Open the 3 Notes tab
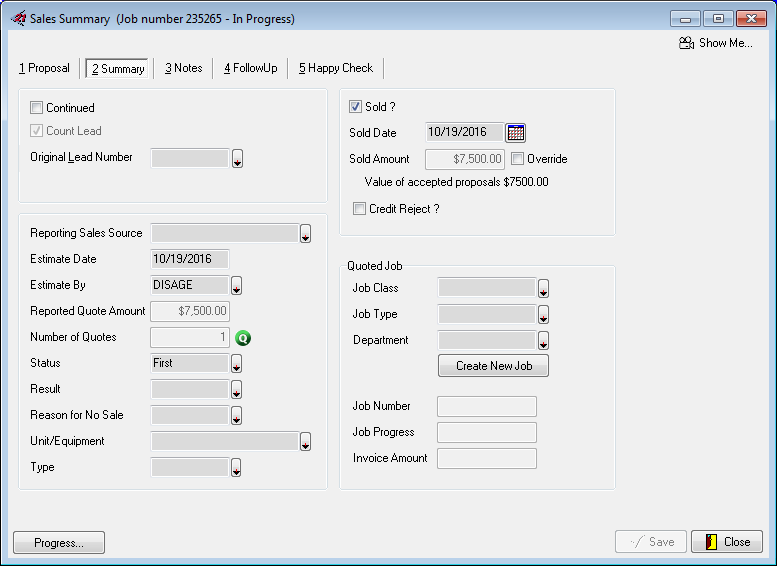 coord(183,68)
